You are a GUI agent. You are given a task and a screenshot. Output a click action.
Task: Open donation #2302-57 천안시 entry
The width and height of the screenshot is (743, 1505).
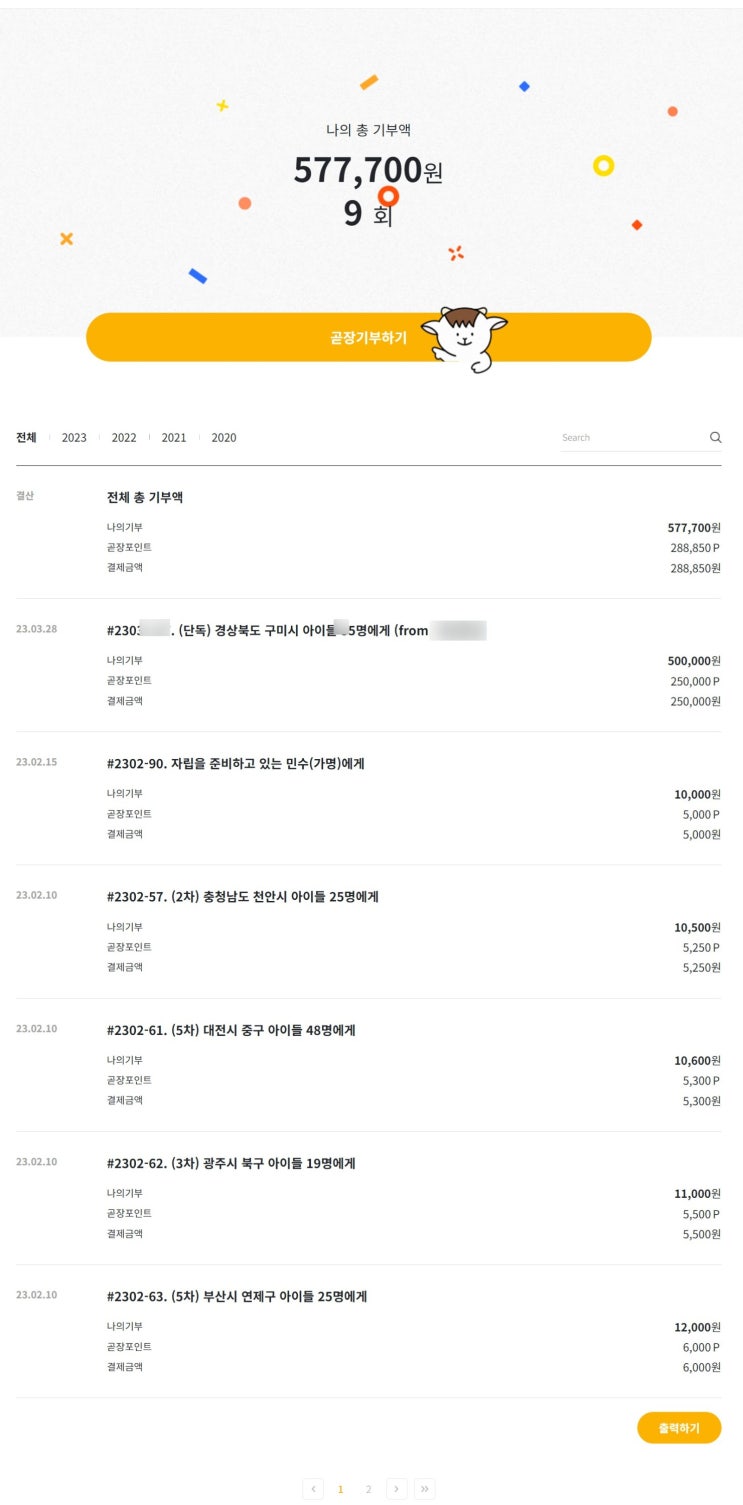click(x=242, y=897)
